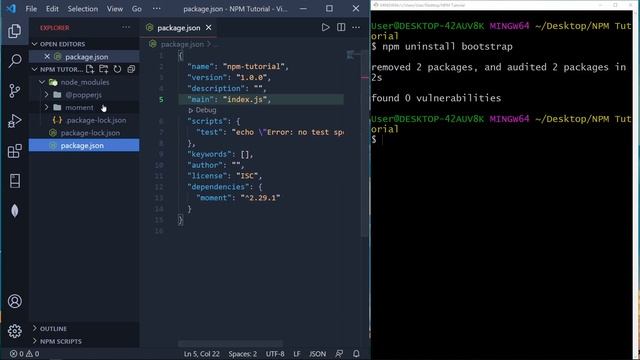Open the File menu
Screen dimensions: 640x360
coord(31,9)
